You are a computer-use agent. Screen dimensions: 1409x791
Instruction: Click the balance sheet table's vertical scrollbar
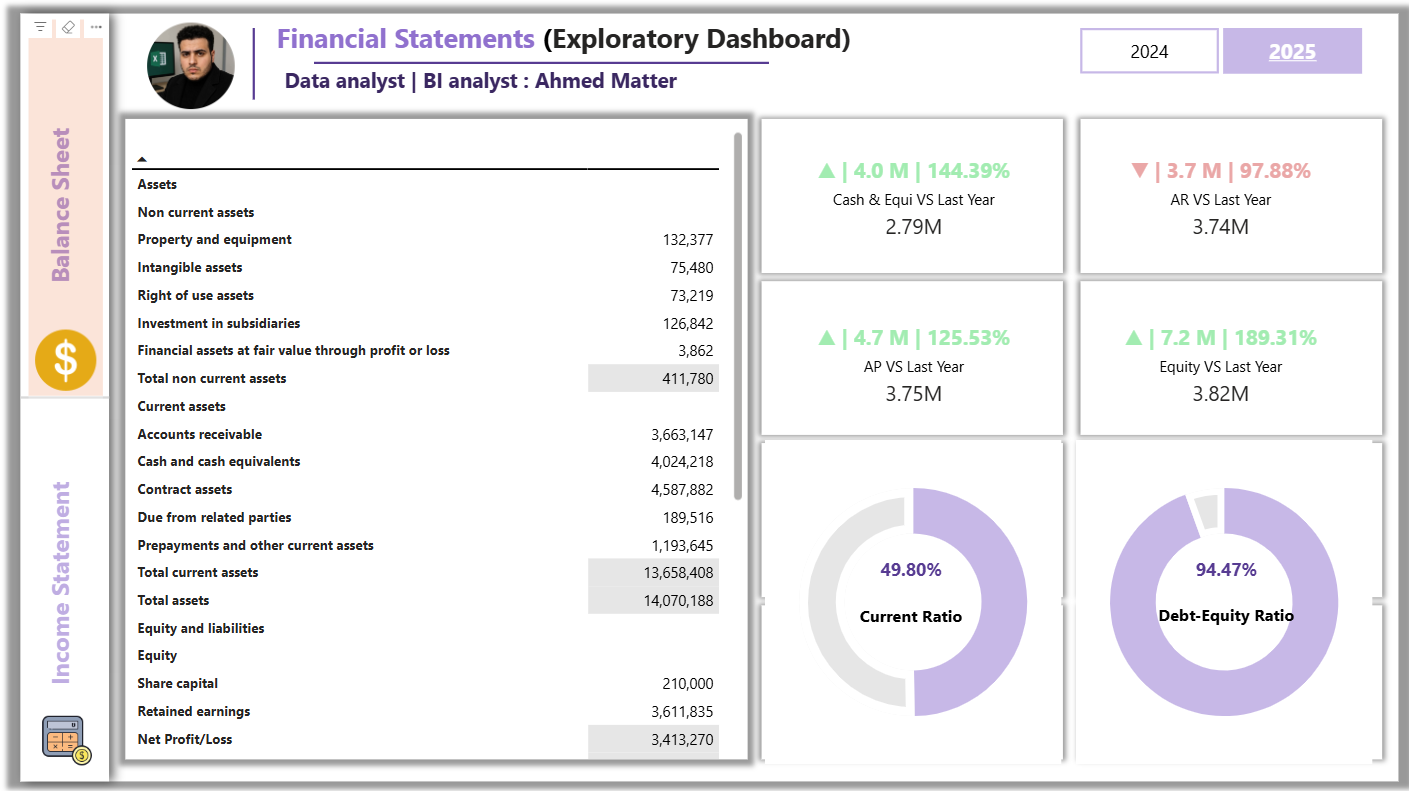pos(738,316)
